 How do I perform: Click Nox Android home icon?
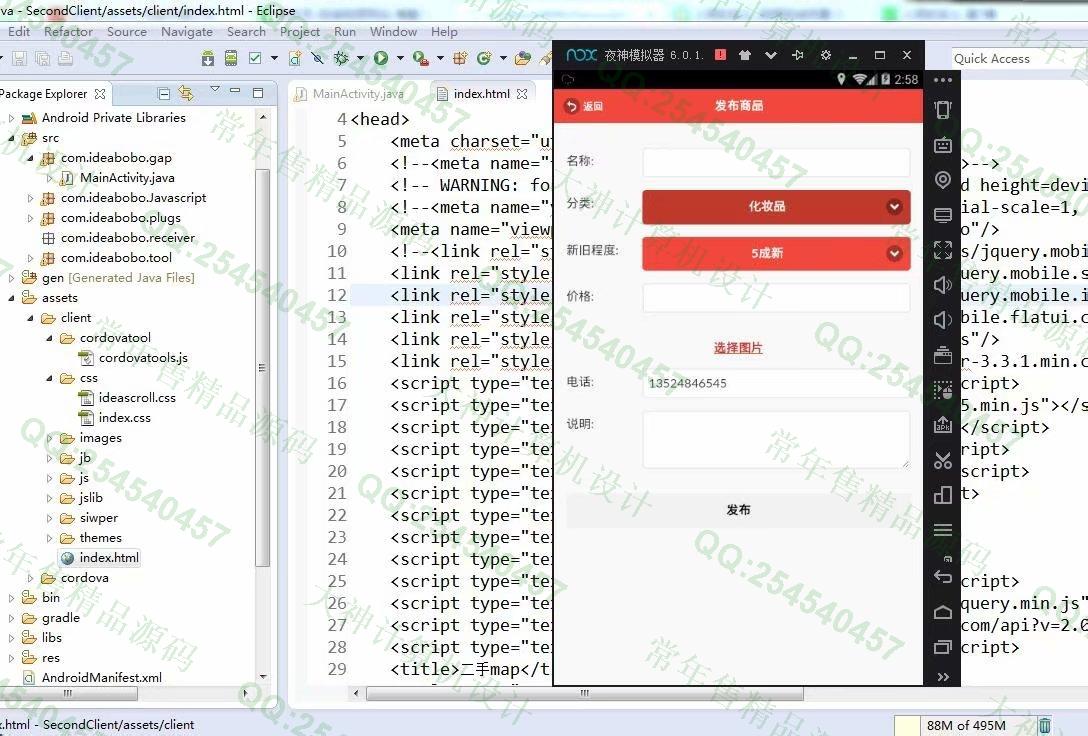tap(942, 612)
